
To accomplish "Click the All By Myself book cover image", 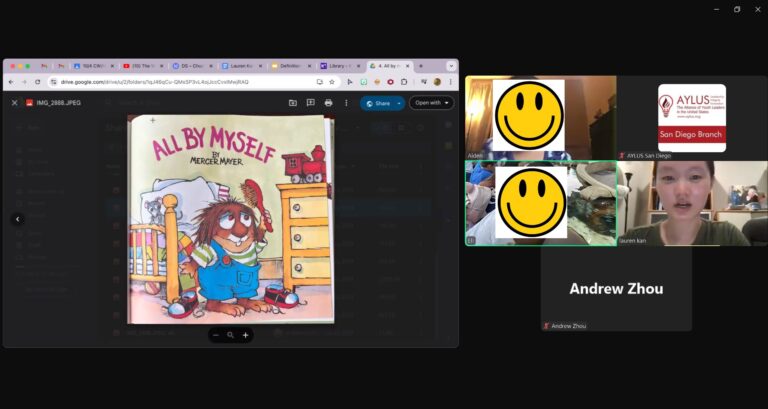I will tap(231, 219).
